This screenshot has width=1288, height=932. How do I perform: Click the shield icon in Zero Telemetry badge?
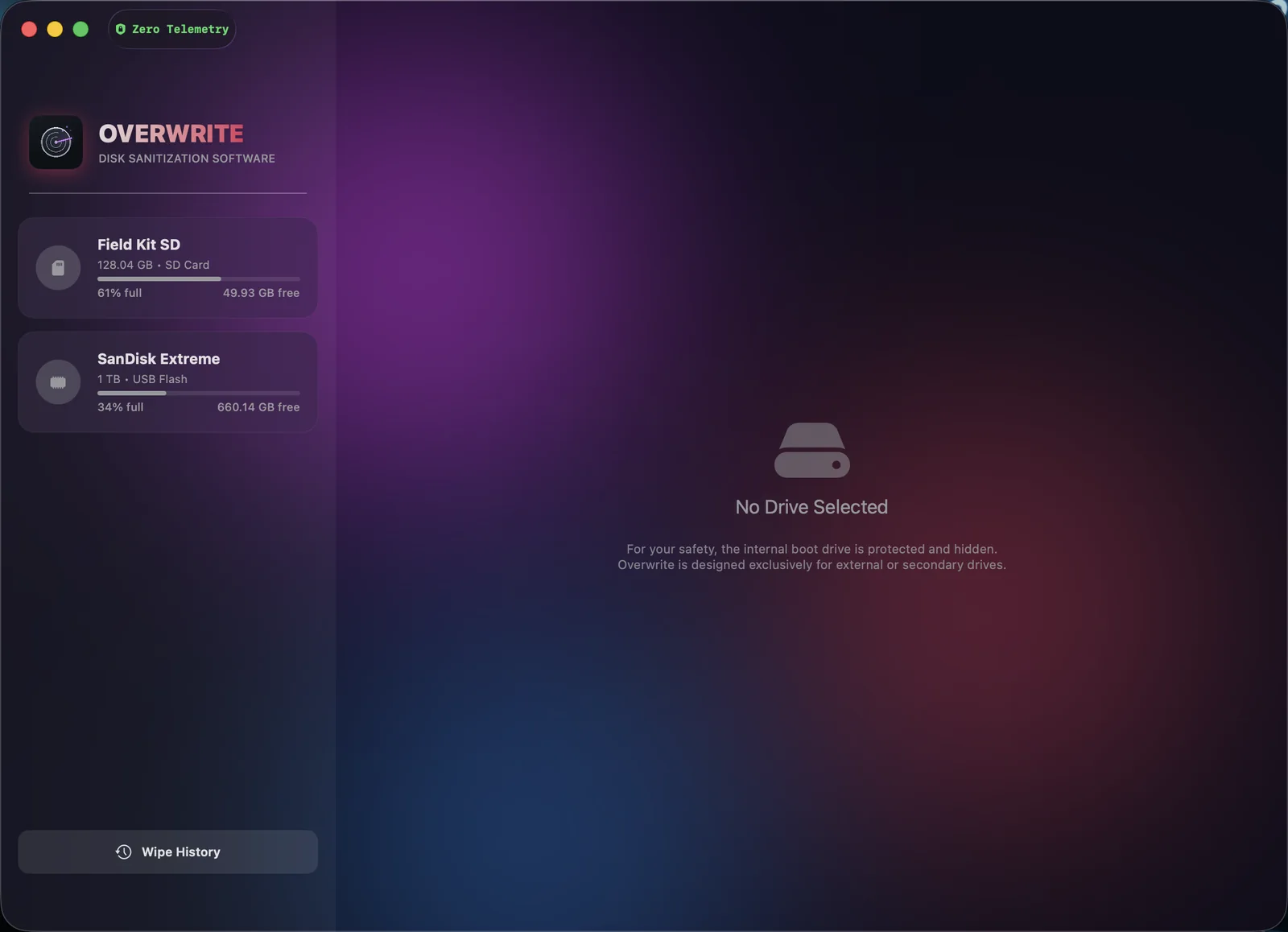[121, 29]
